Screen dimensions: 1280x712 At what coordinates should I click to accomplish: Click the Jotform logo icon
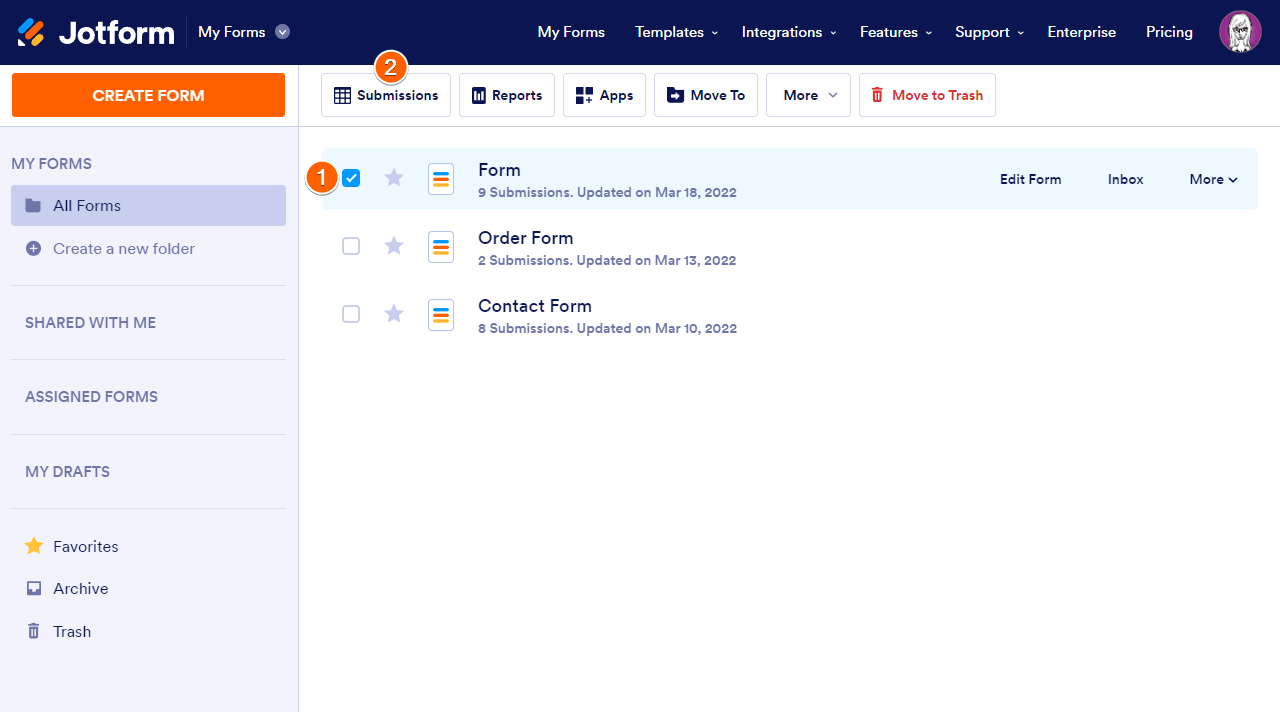[31, 32]
